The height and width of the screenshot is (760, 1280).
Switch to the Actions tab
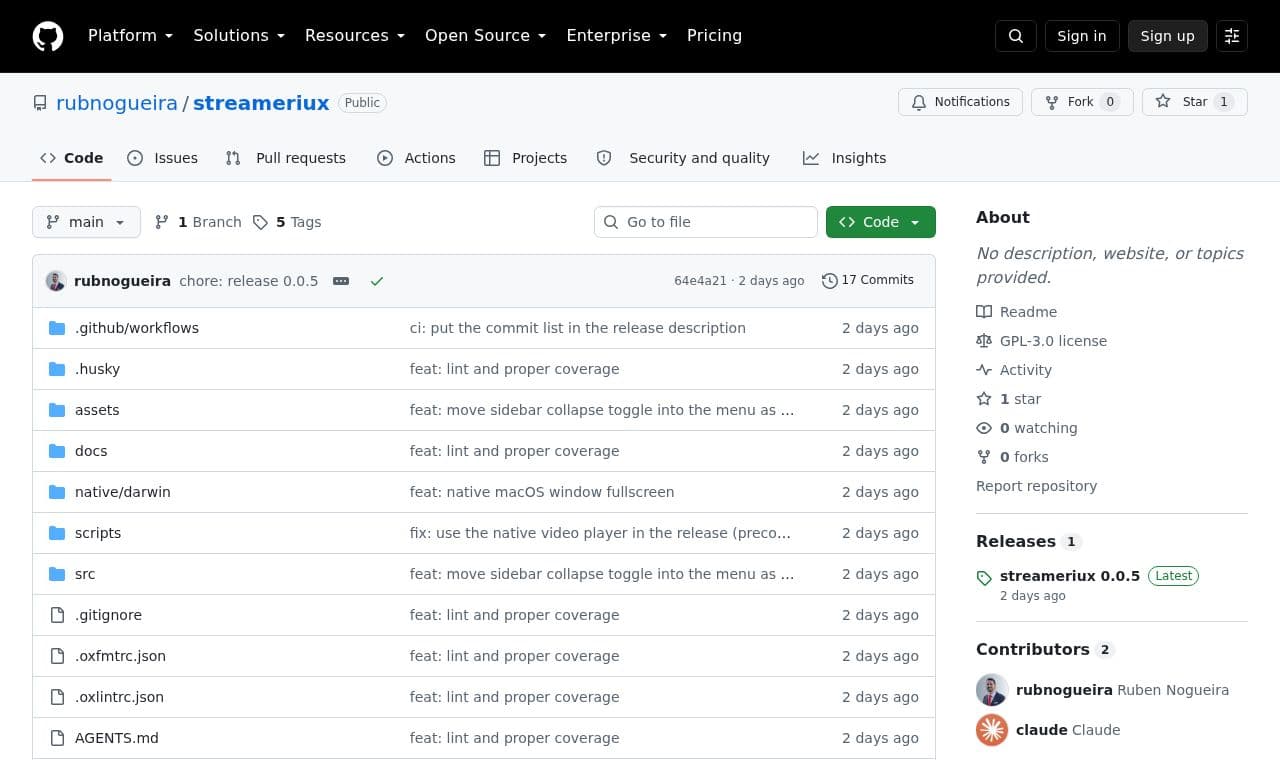416,158
